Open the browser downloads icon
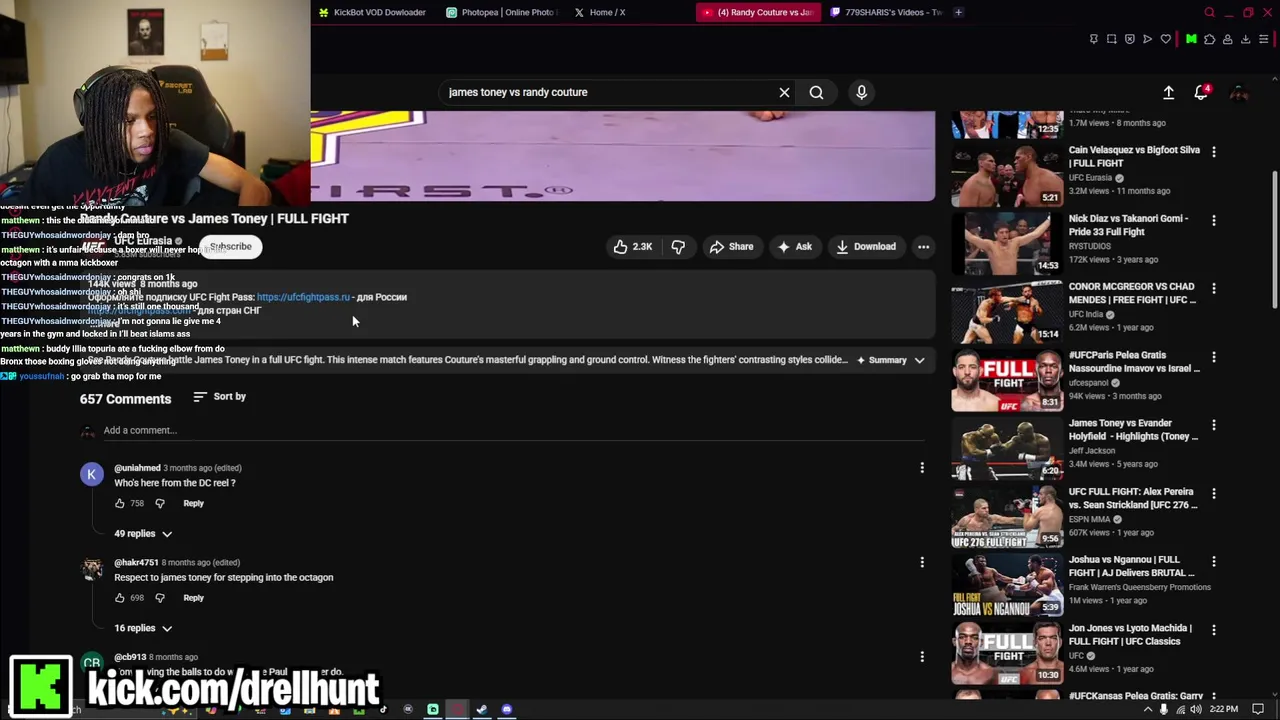1280x720 pixels. coord(1245,39)
